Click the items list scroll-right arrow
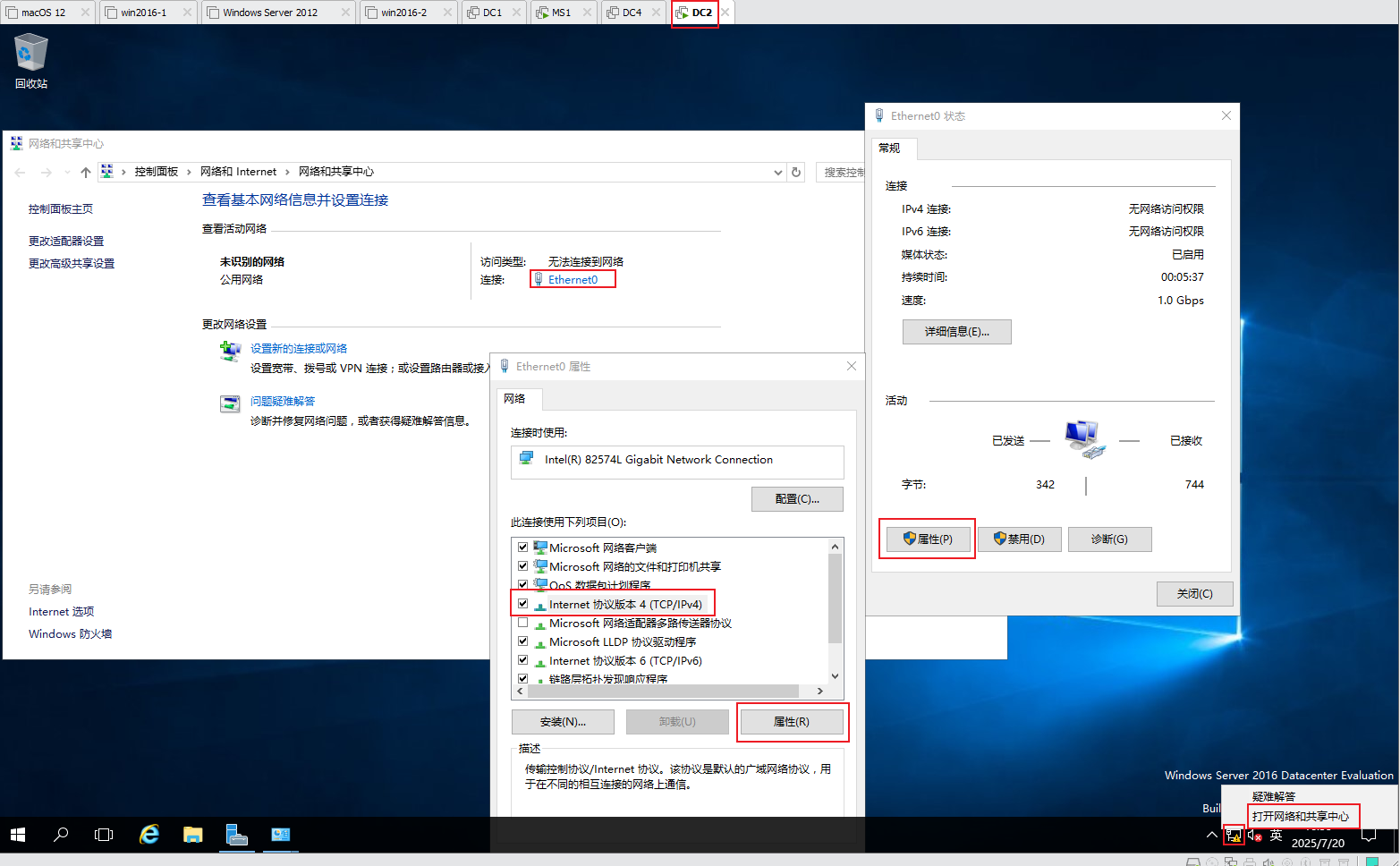This screenshot has width=1400, height=866. pyautogui.click(x=820, y=691)
